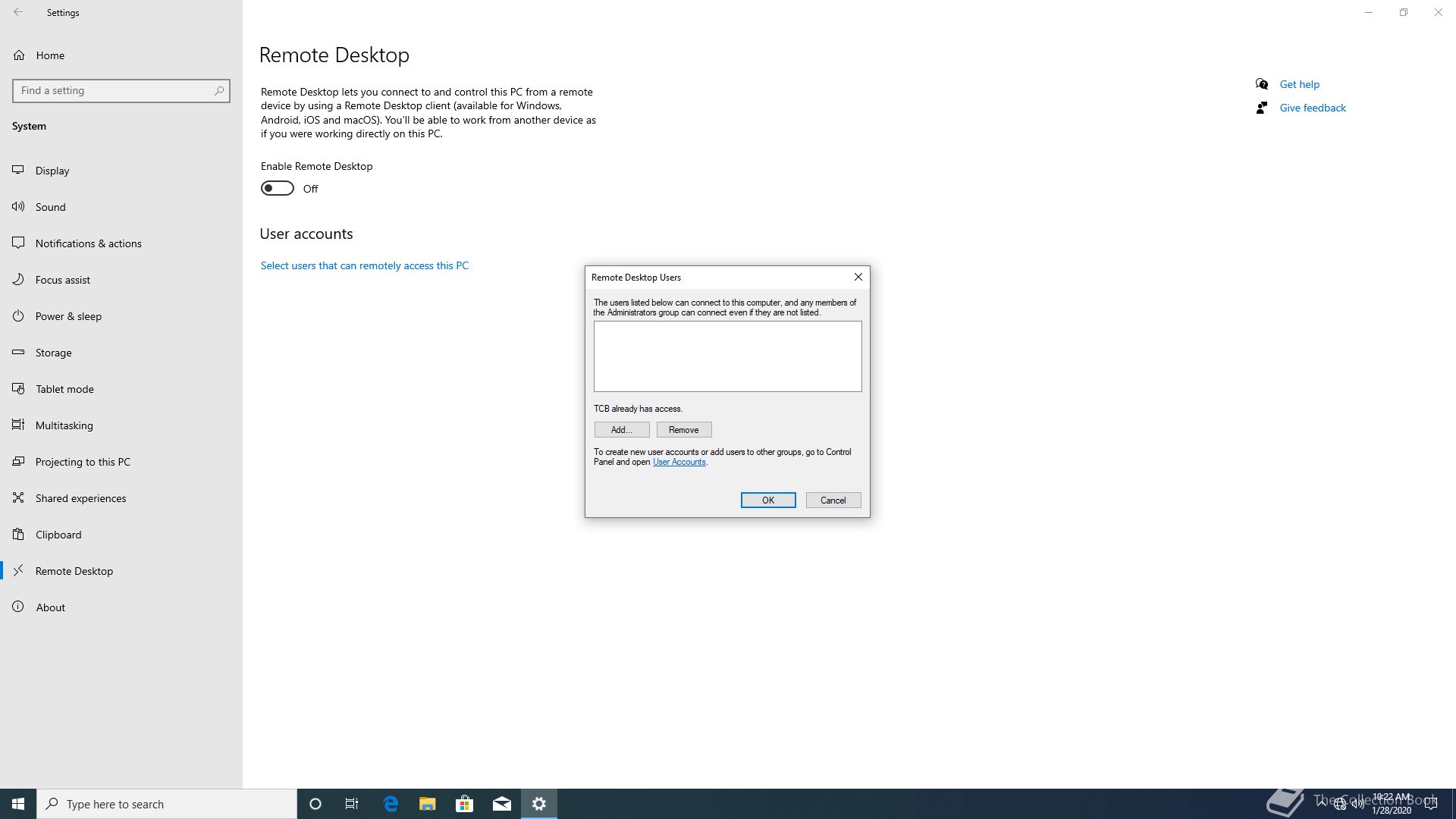Screen dimensions: 1456x819
Task: Open Task View from taskbar
Action: (352, 804)
